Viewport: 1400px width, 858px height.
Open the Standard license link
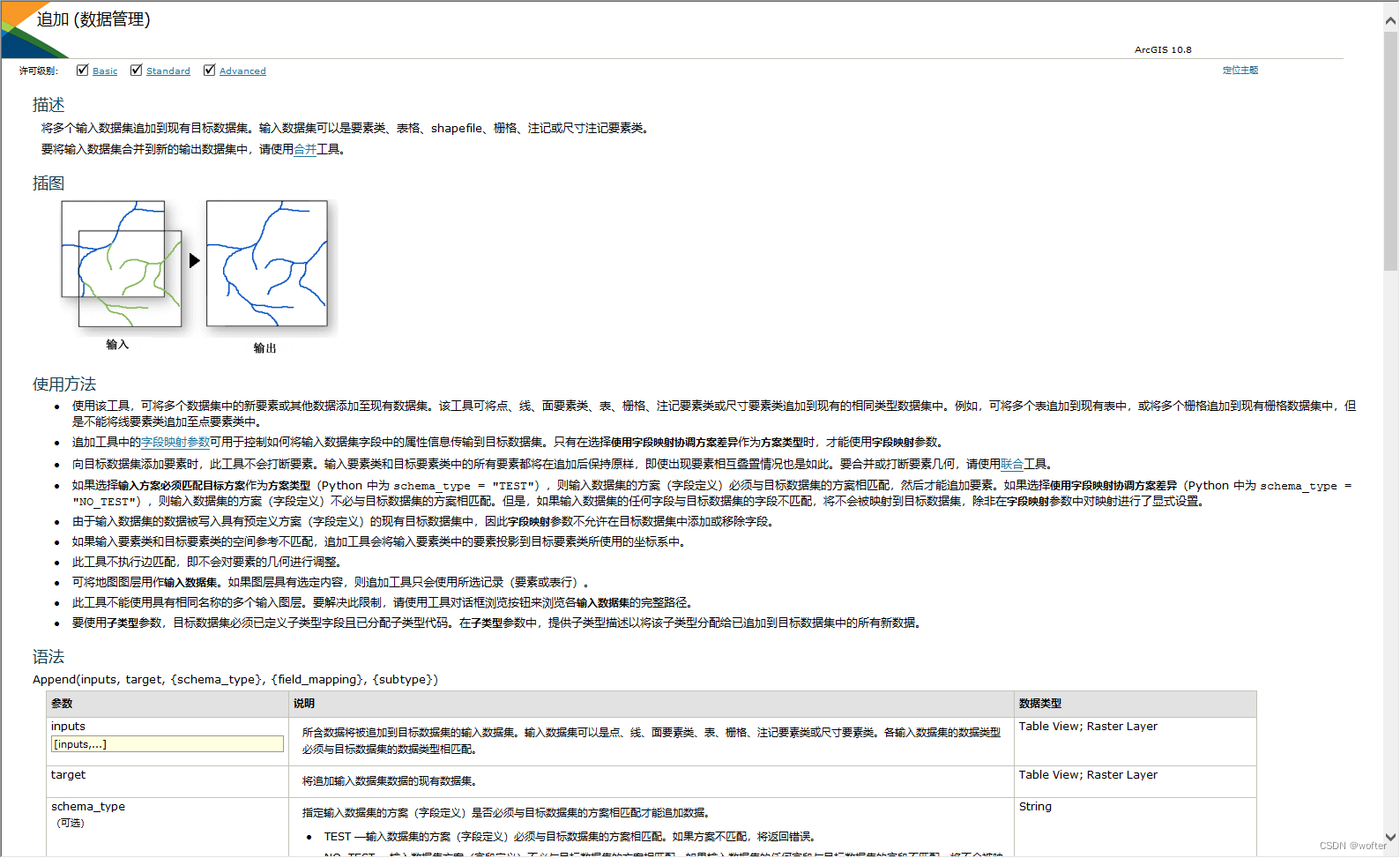(168, 71)
